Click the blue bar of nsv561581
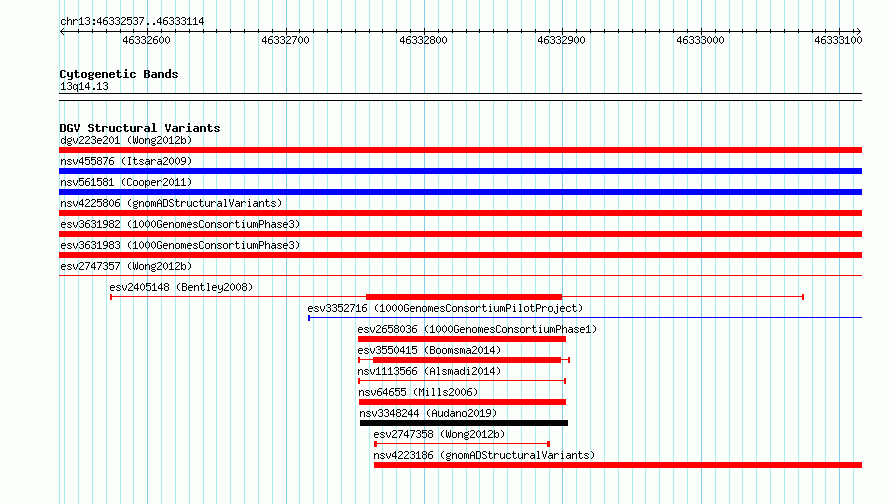Image resolution: width=890 pixels, height=504 pixels. click(460, 192)
